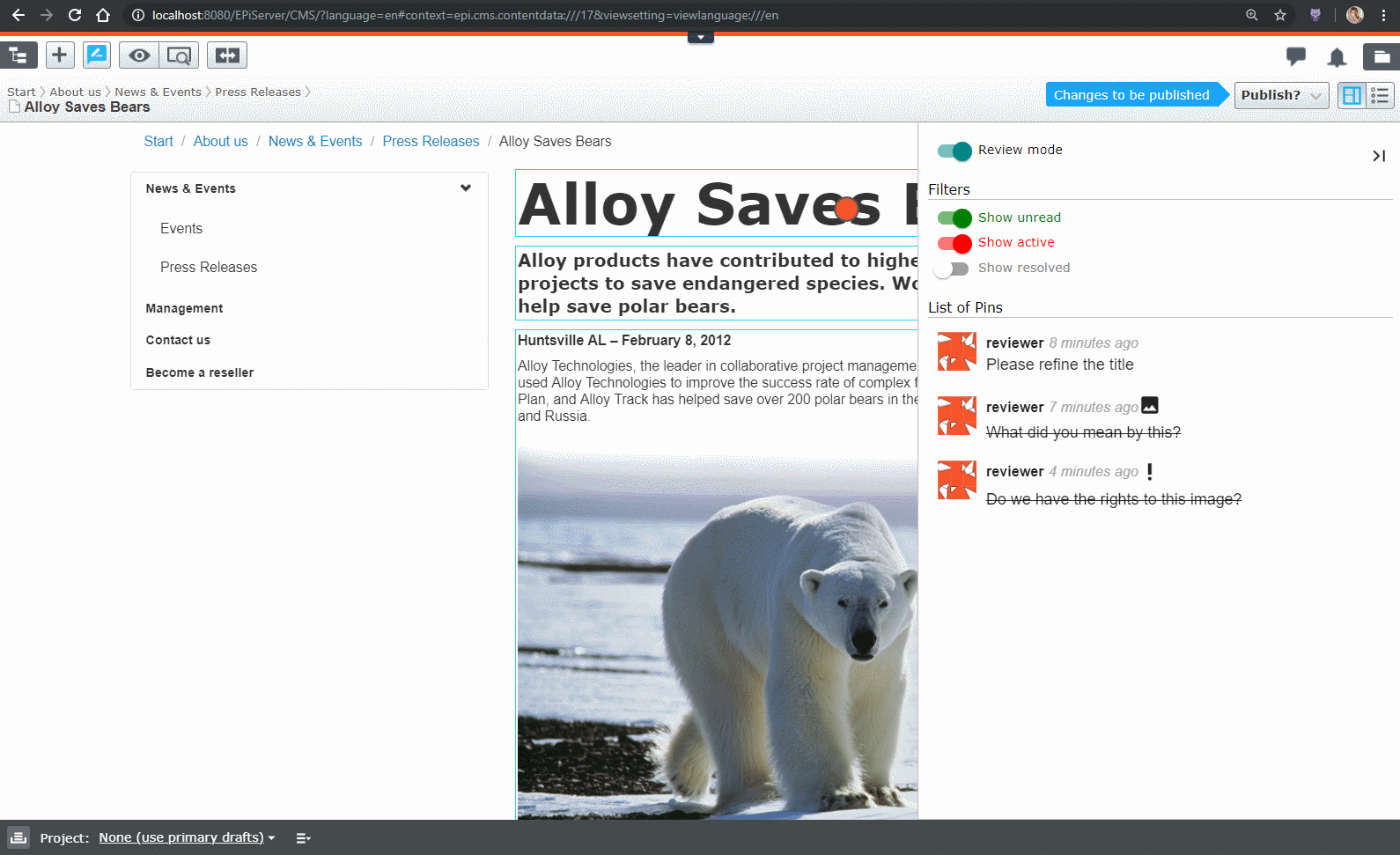
Task: Click the intro paragraph editable block
Action: (717, 283)
